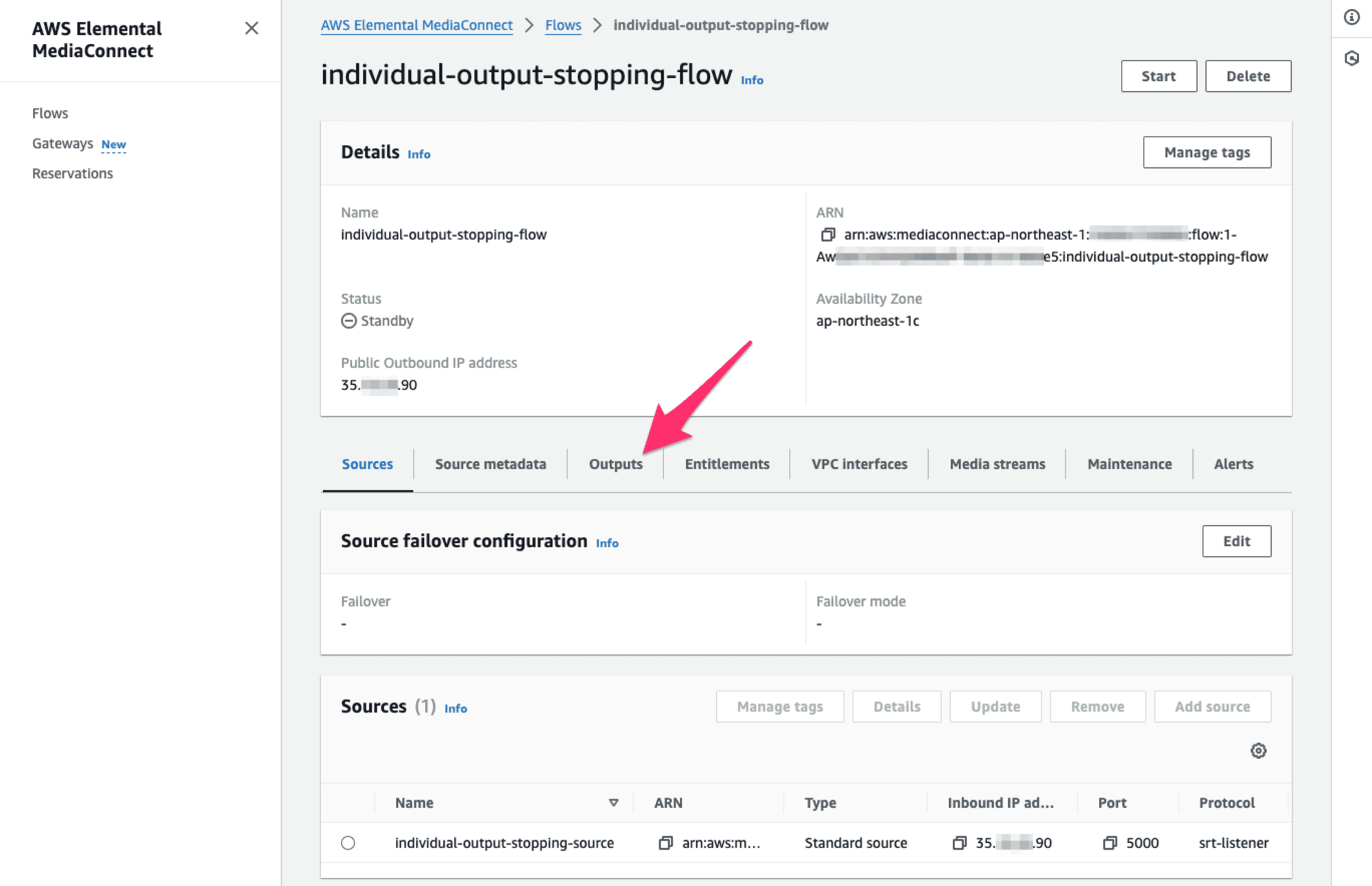Open the Outputs tab
The height and width of the screenshot is (886, 1372).
615,464
